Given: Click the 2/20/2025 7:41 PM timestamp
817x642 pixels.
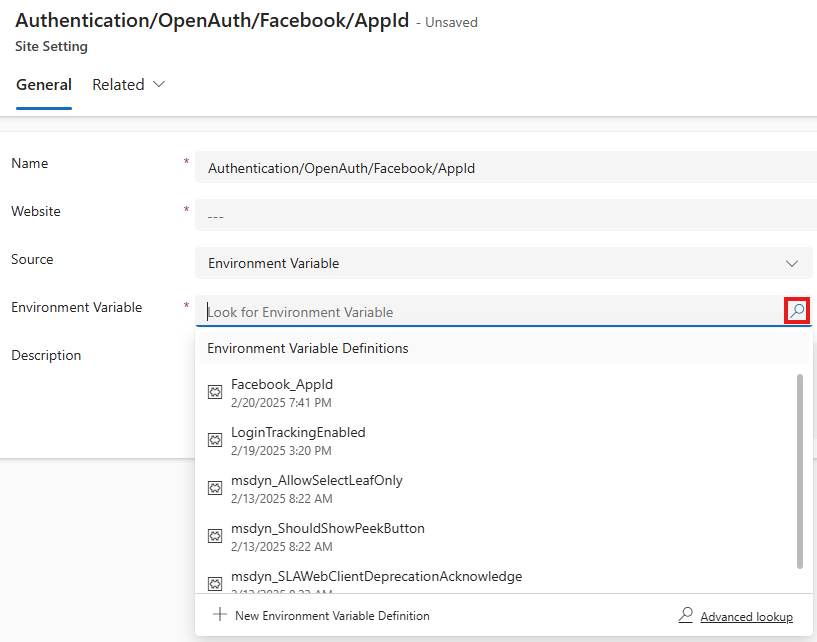Looking at the screenshot, I should point(281,402).
